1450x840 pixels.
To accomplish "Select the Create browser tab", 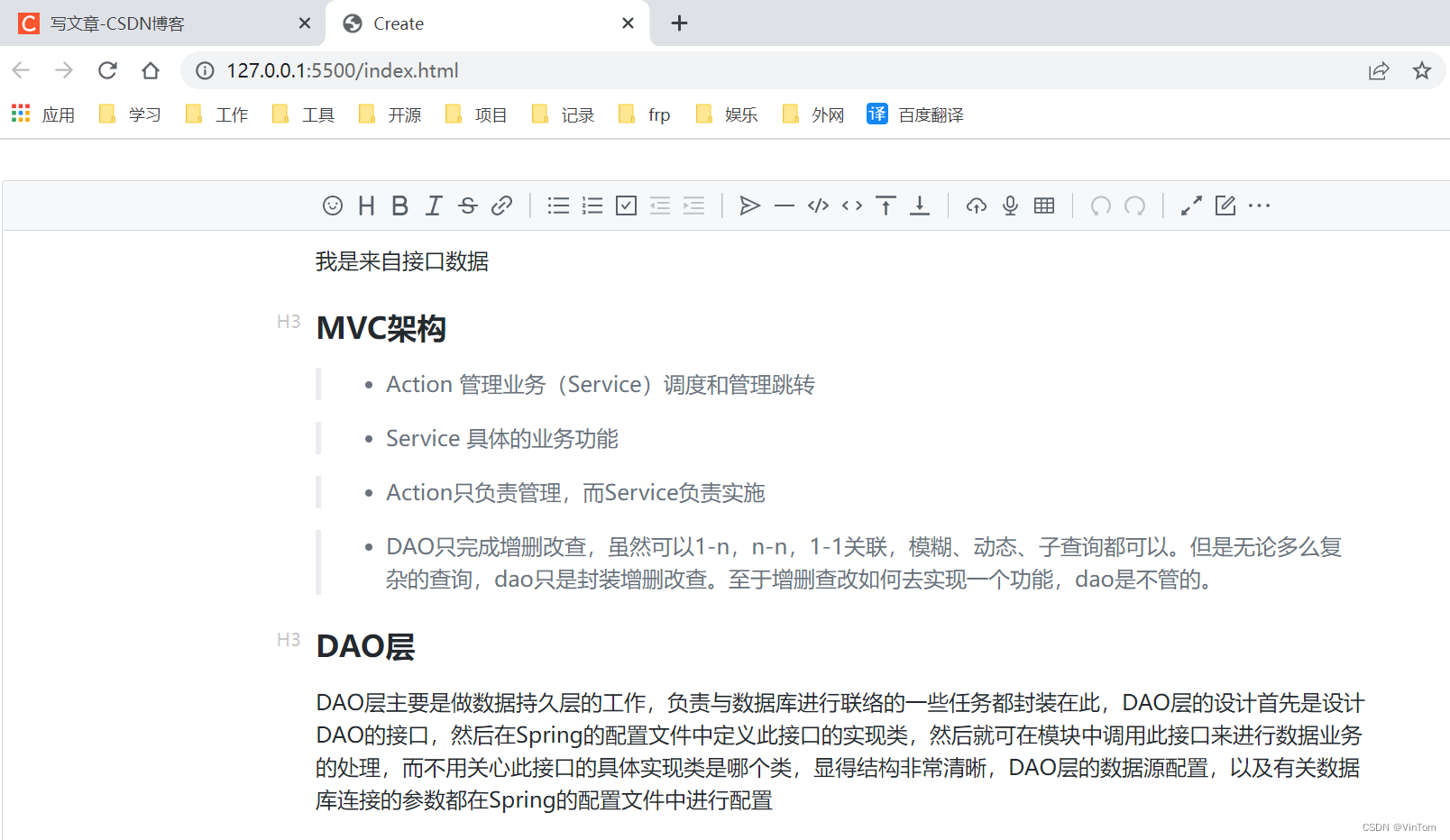I will [487, 23].
